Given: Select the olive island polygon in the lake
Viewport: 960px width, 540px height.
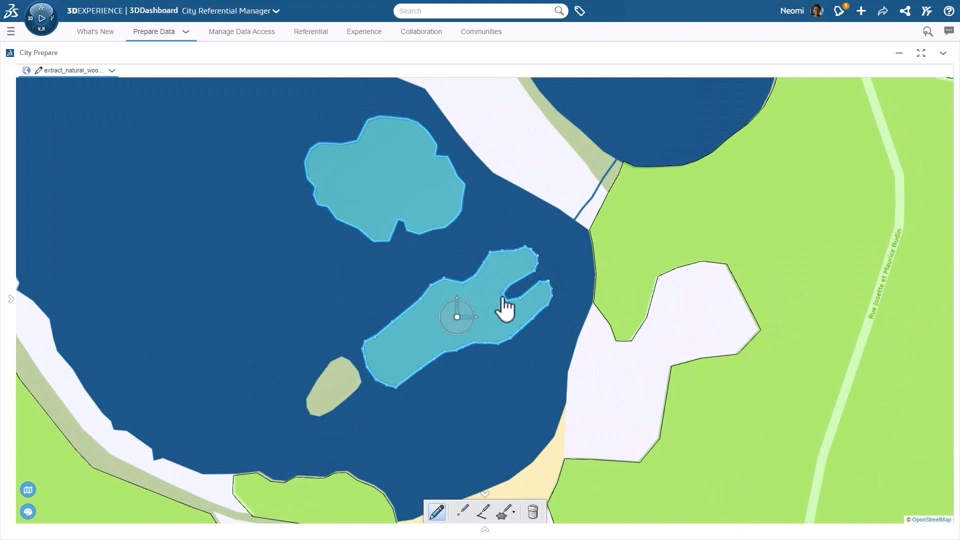Looking at the screenshot, I should point(333,387).
